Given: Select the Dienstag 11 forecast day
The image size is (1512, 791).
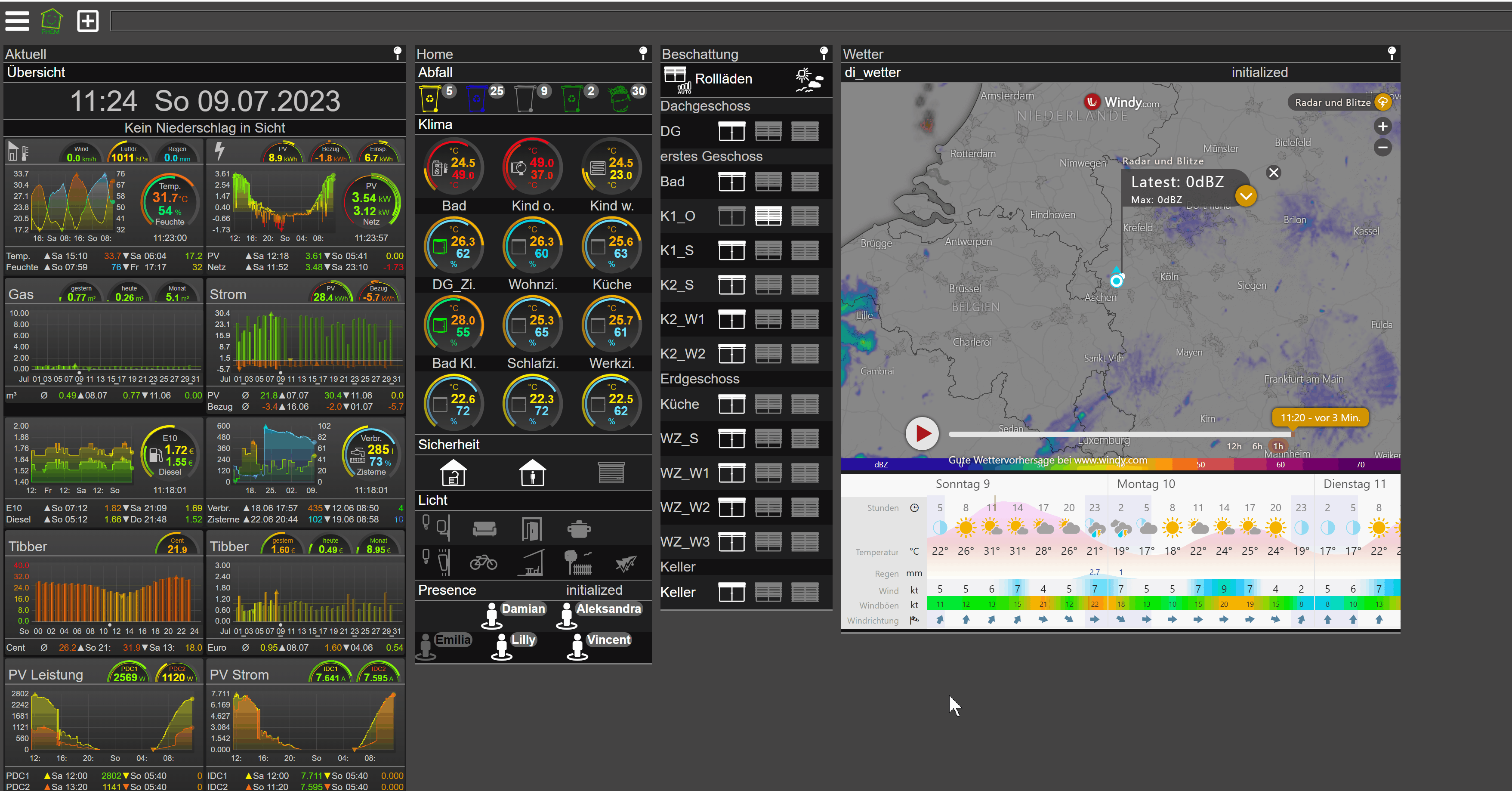Looking at the screenshot, I should [1354, 484].
